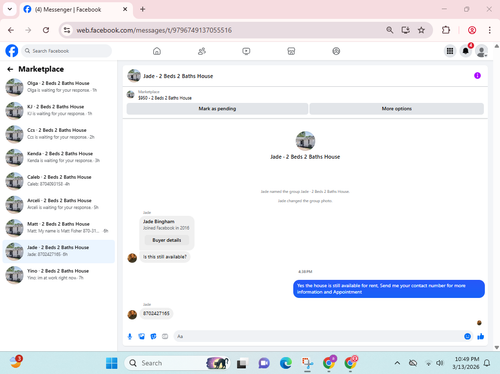
Task: Open Kenda's 2 Beds 2 Baths House chat
Action: pos(59,157)
